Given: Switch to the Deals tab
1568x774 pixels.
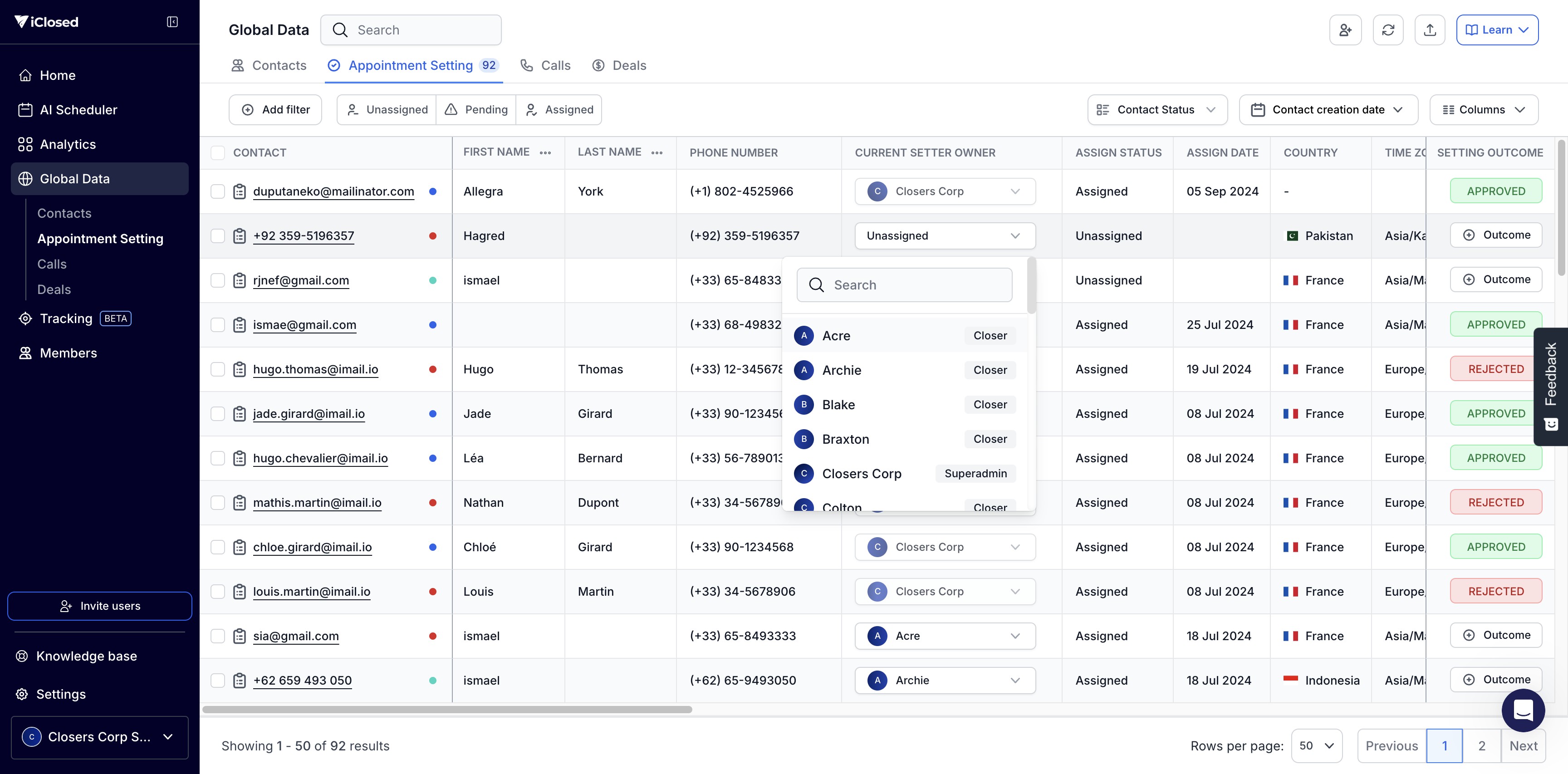Looking at the screenshot, I should tap(619, 65).
